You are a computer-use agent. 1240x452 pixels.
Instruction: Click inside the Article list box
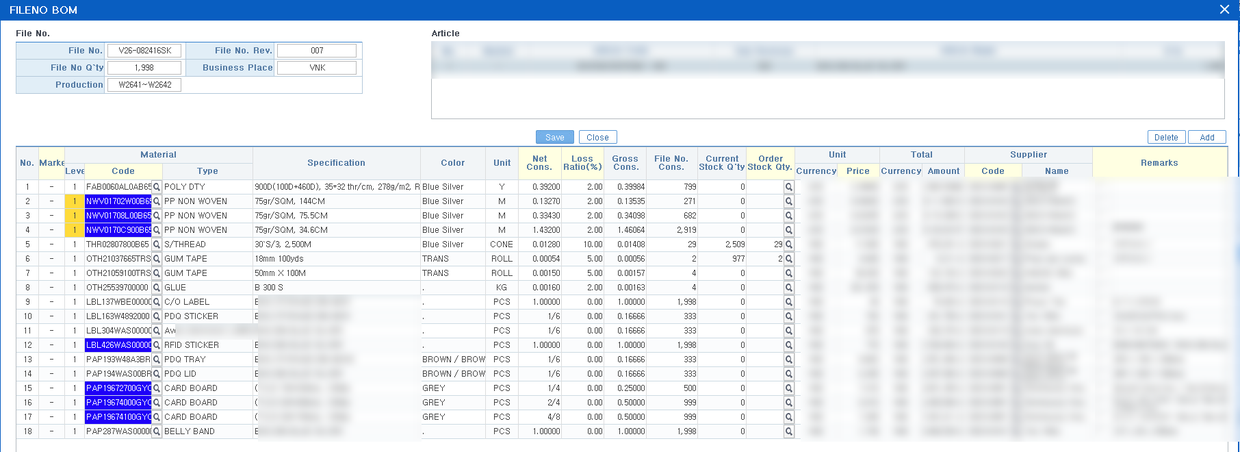(x=827, y=80)
